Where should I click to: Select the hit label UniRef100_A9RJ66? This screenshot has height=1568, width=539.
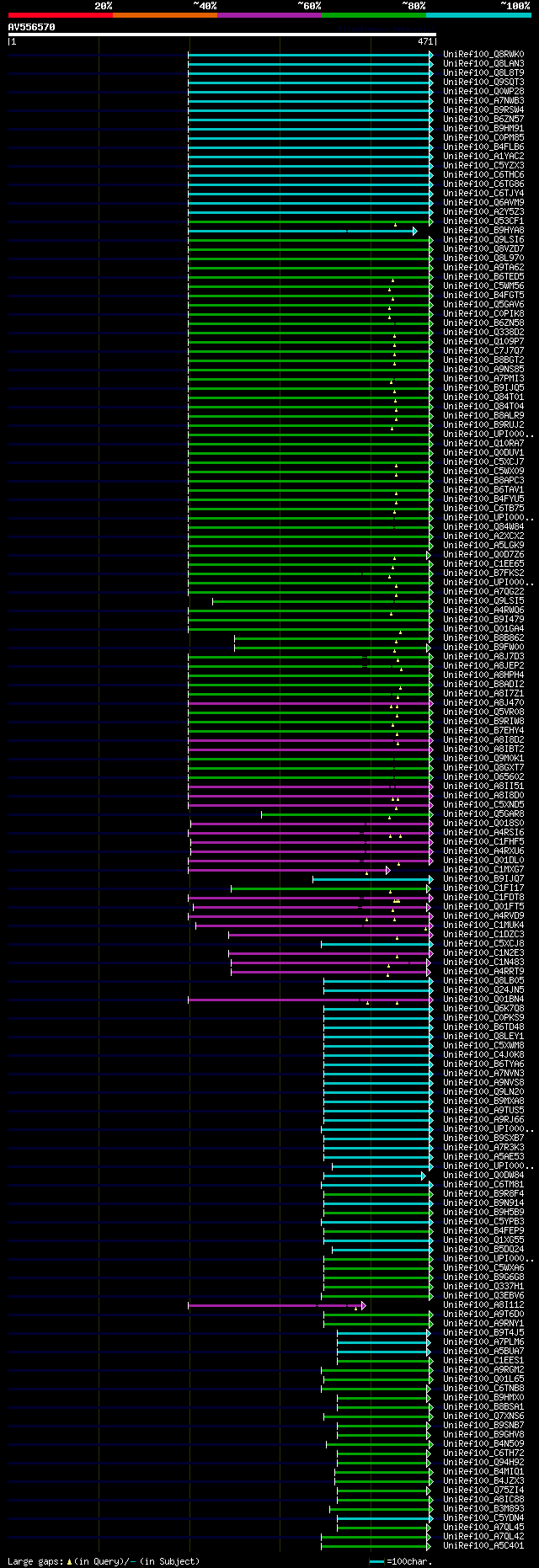(483, 1119)
